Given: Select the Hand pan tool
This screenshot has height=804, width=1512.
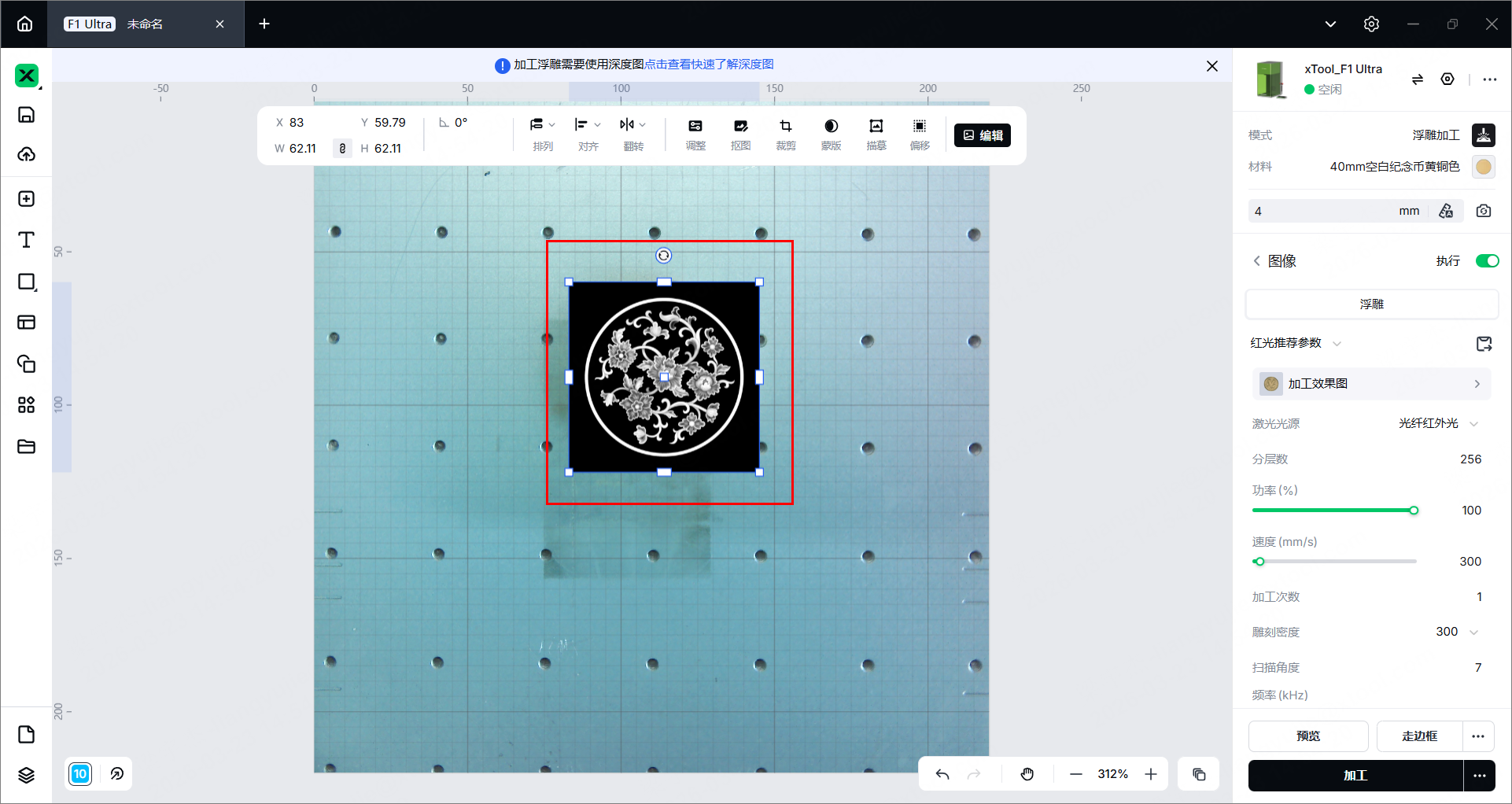Looking at the screenshot, I should pos(1027,774).
